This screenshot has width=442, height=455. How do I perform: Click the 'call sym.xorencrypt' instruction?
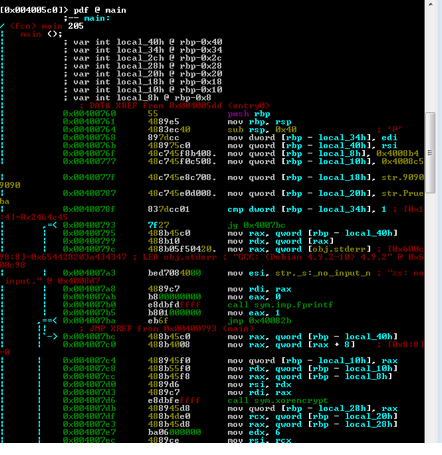(278, 401)
